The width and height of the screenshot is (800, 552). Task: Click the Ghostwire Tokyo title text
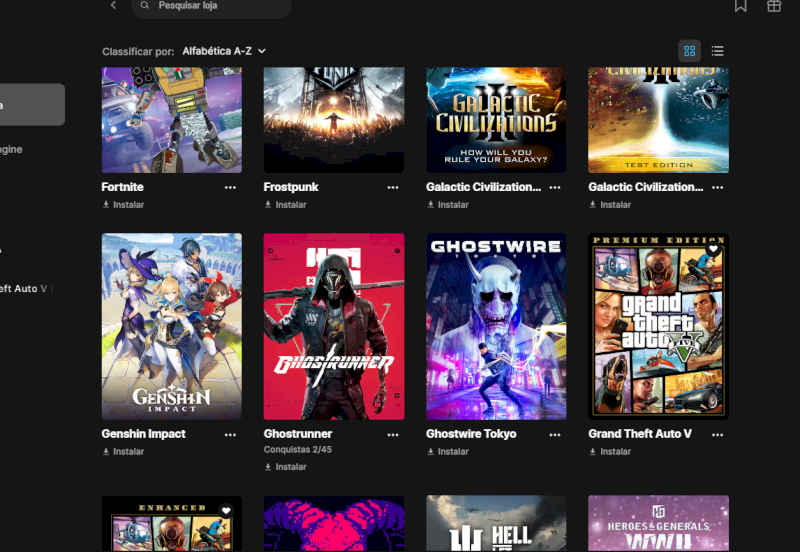click(471, 434)
